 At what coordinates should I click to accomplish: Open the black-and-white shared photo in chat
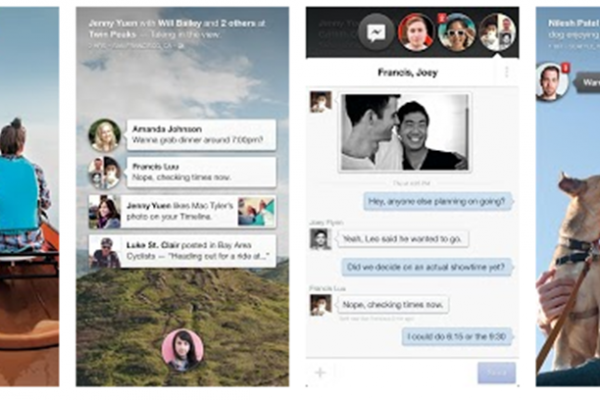pyautogui.click(x=404, y=132)
